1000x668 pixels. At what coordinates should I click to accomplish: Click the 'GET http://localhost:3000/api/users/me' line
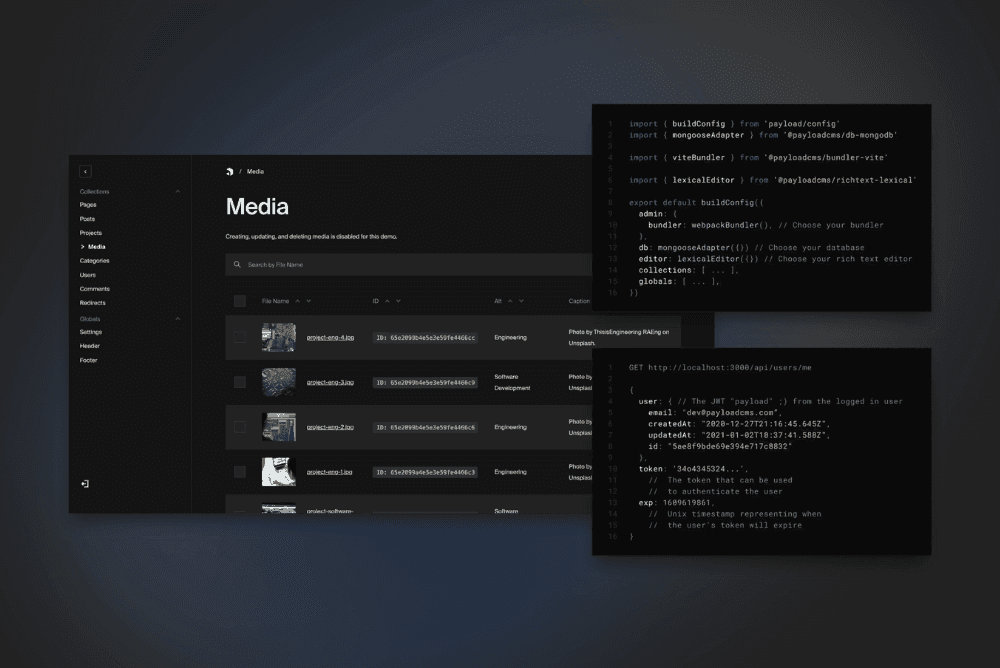[720, 367]
